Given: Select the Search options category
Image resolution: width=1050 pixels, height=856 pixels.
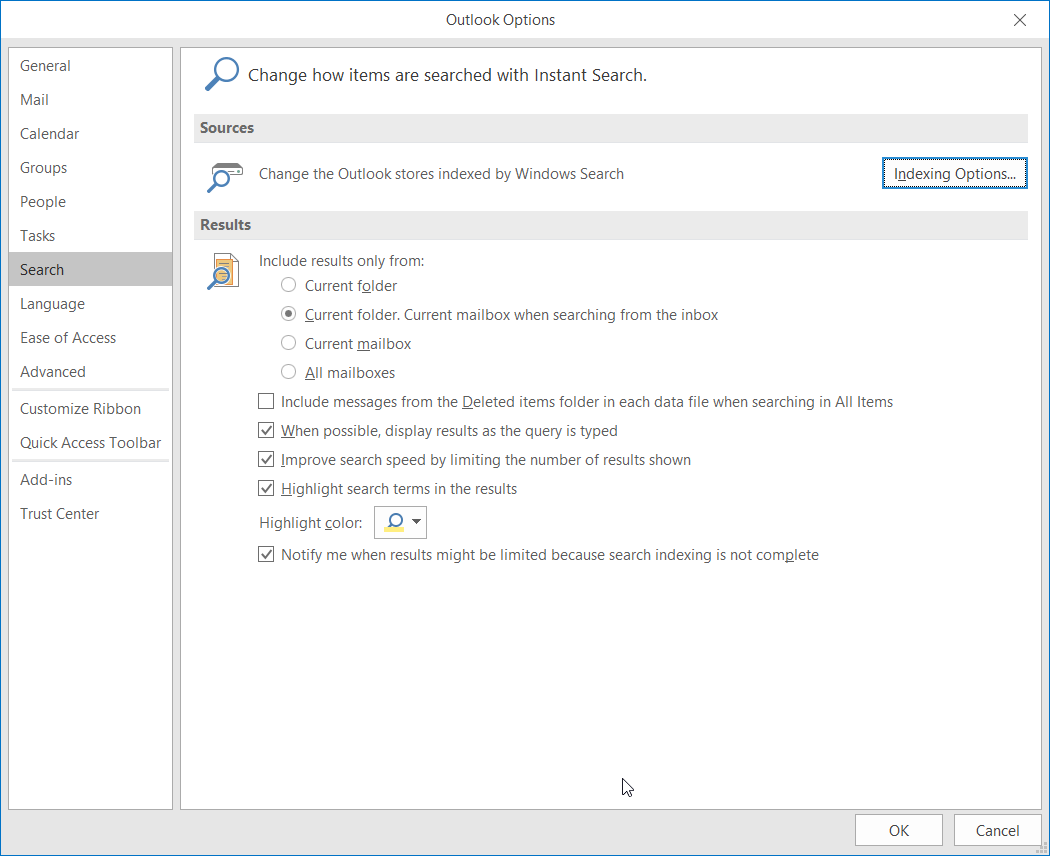Looking at the screenshot, I should 90,269.
